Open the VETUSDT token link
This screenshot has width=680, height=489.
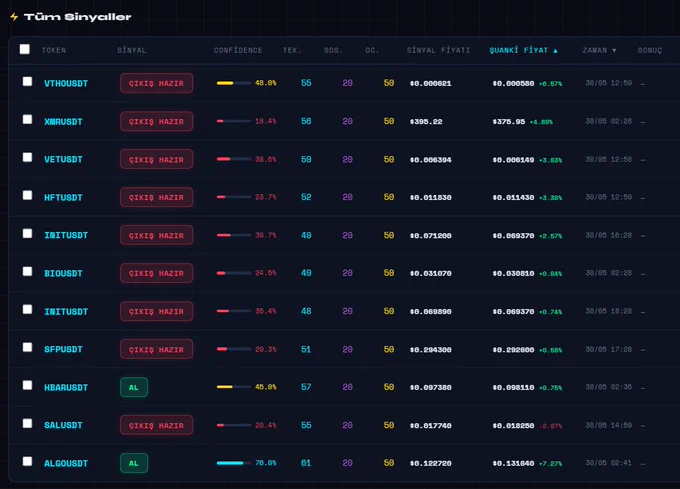point(63,159)
